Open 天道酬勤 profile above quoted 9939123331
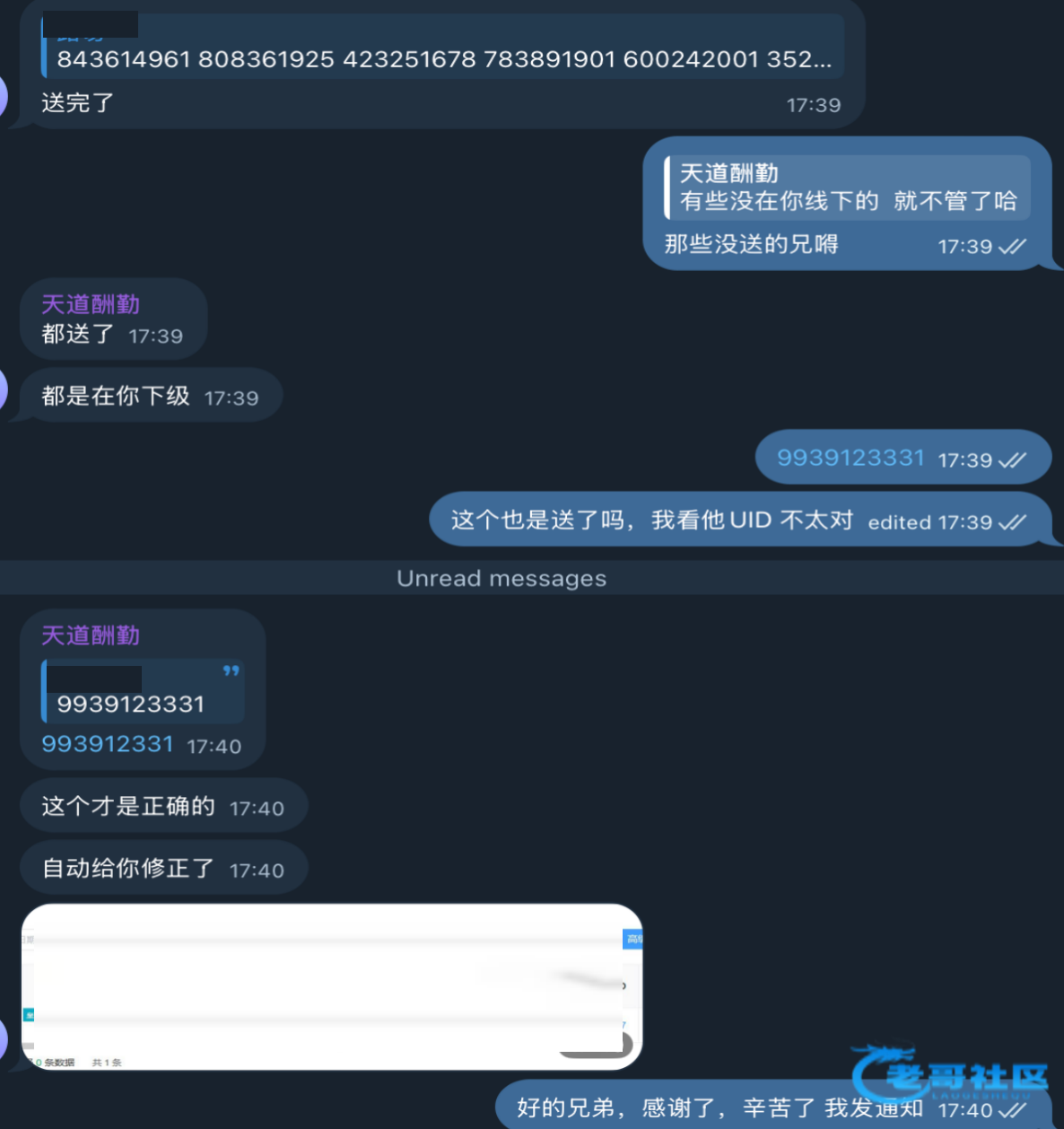The height and width of the screenshot is (1129, 1064). click(x=91, y=635)
